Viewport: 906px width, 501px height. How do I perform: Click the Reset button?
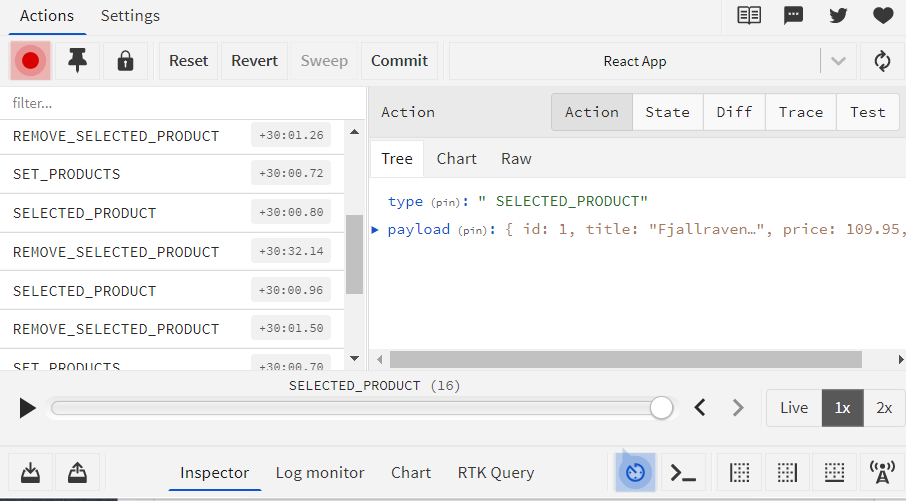(x=188, y=61)
